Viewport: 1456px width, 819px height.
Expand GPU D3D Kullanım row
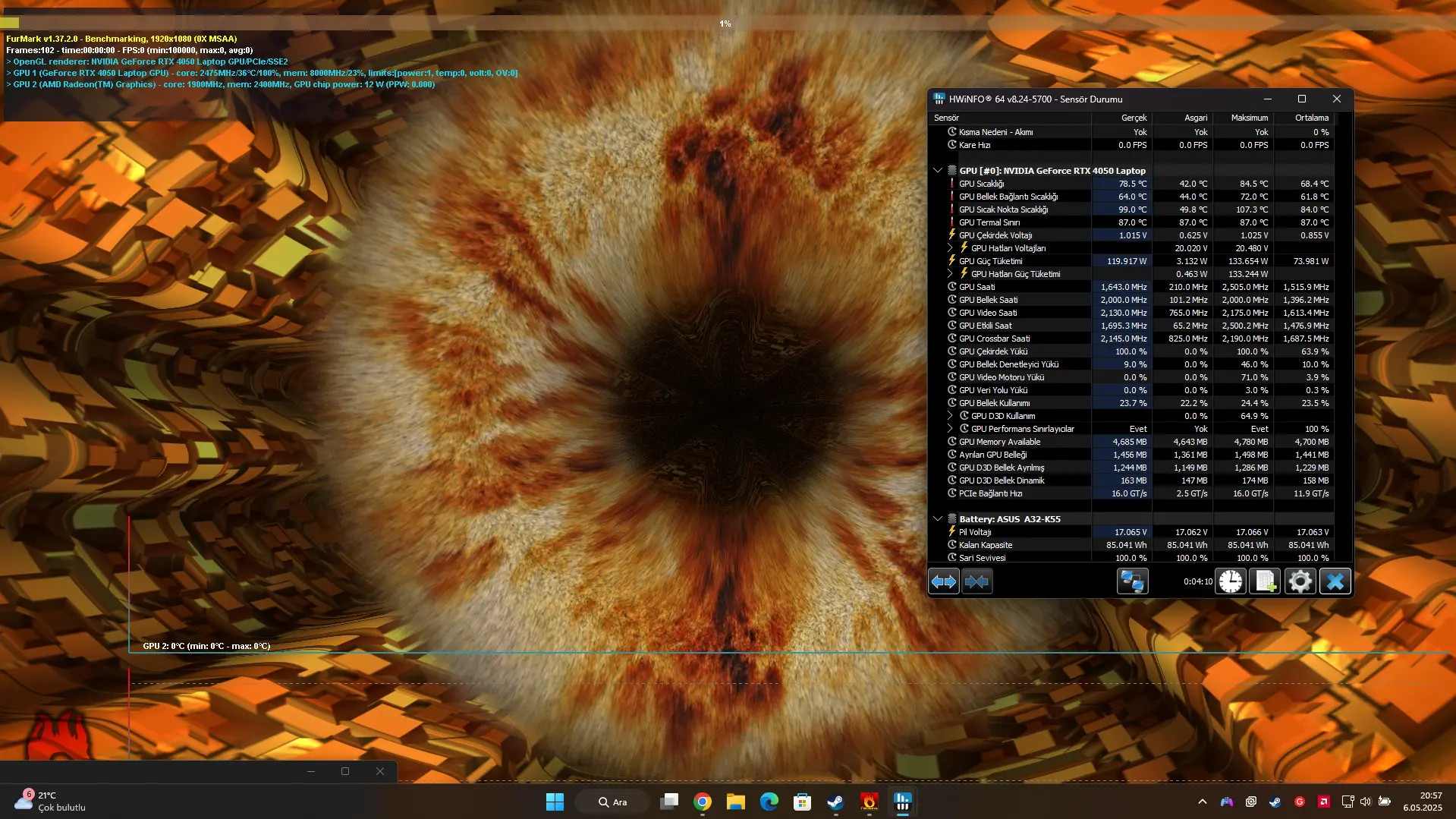(950, 416)
